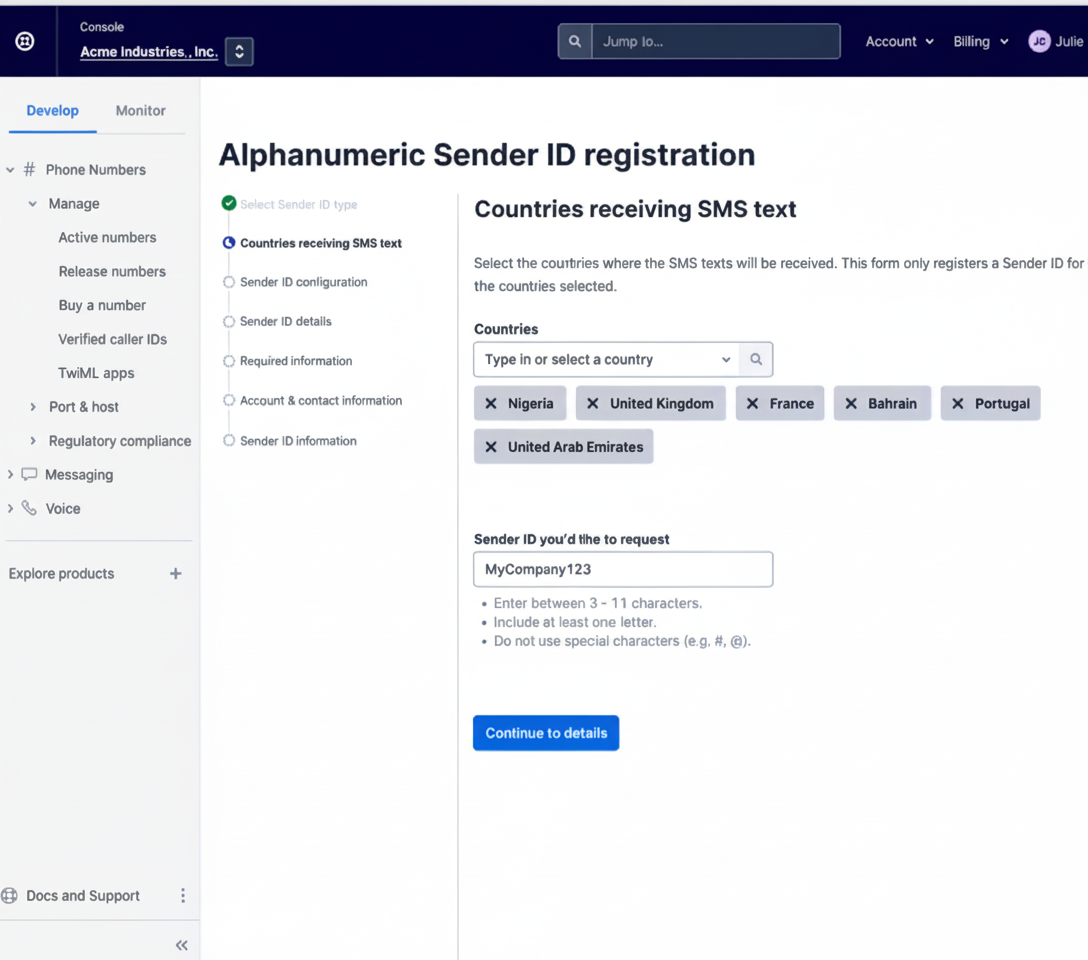Open the three-dot menu near Docs and Support
The height and width of the screenshot is (960, 1088).
pyautogui.click(x=183, y=895)
